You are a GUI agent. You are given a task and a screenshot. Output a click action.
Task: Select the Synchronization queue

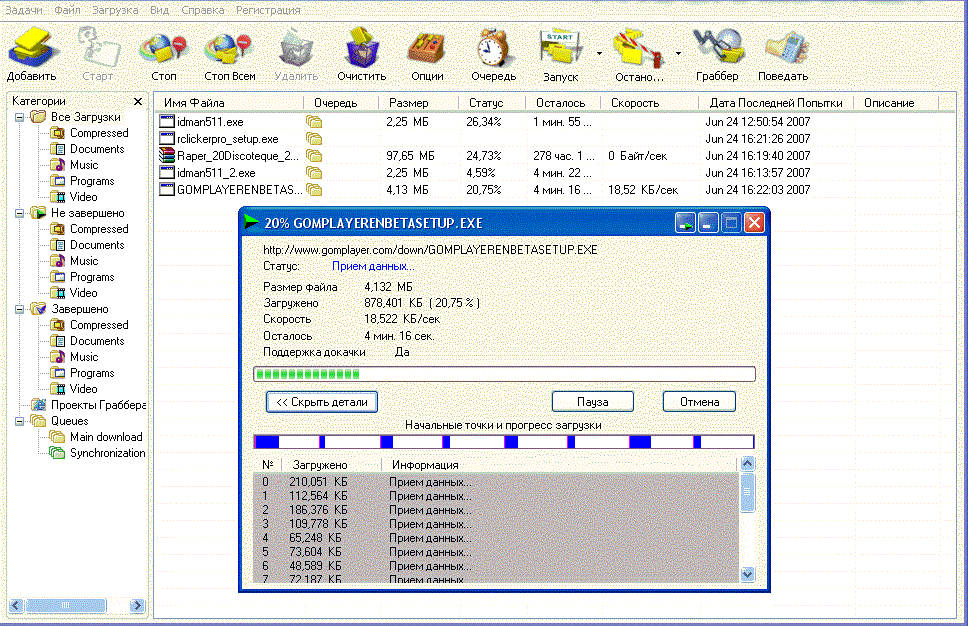107,453
